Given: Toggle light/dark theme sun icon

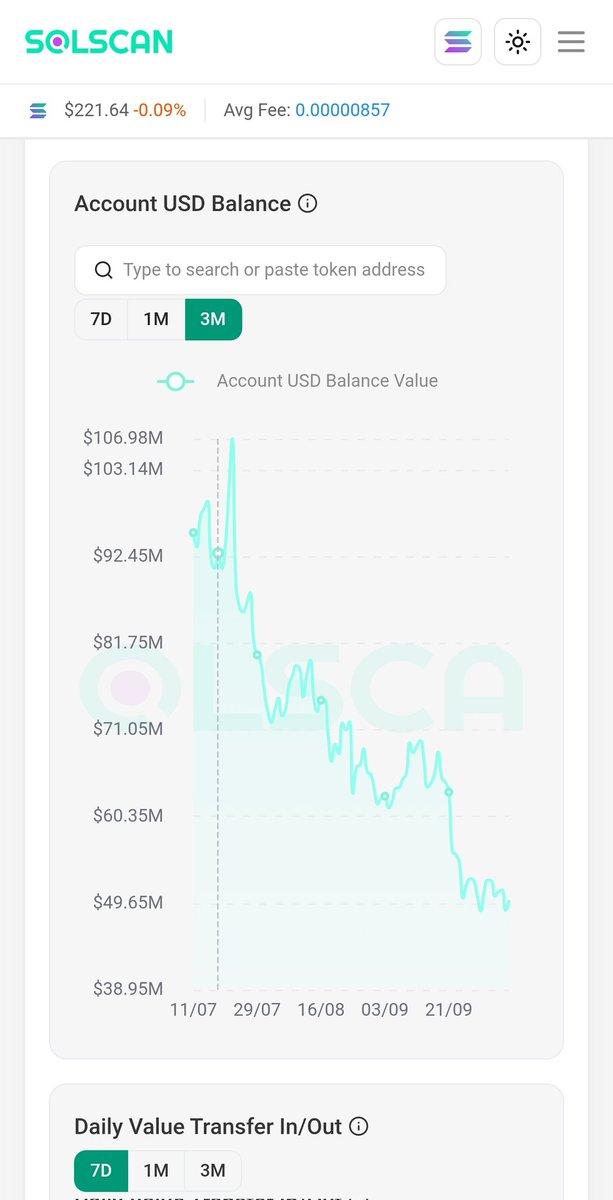Looking at the screenshot, I should tap(517, 42).
